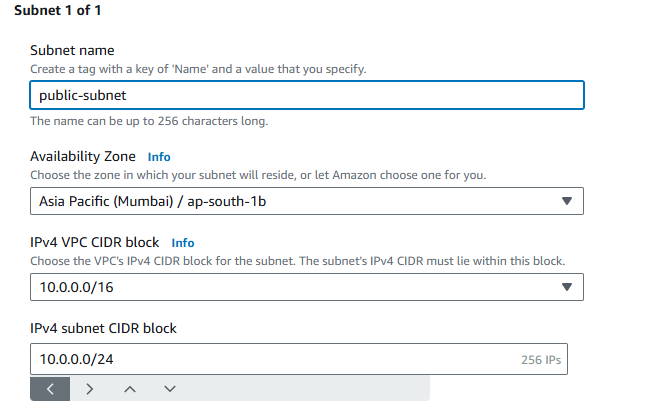This screenshot has width=655, height=412.
Task: Click the Availability Zone label text
Action: pyautogui.click(x=83, y=156)
